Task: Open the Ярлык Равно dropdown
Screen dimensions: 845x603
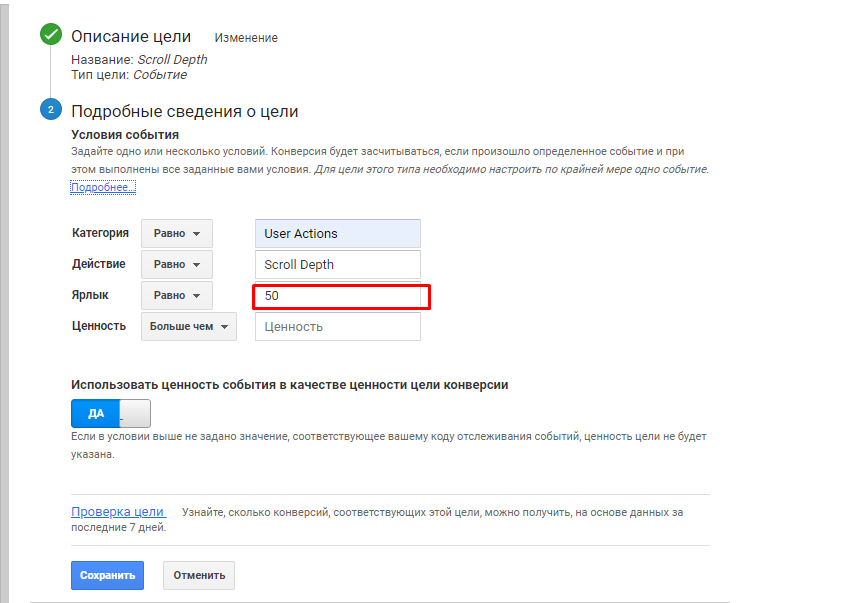Action: click(x=177, y=296)
